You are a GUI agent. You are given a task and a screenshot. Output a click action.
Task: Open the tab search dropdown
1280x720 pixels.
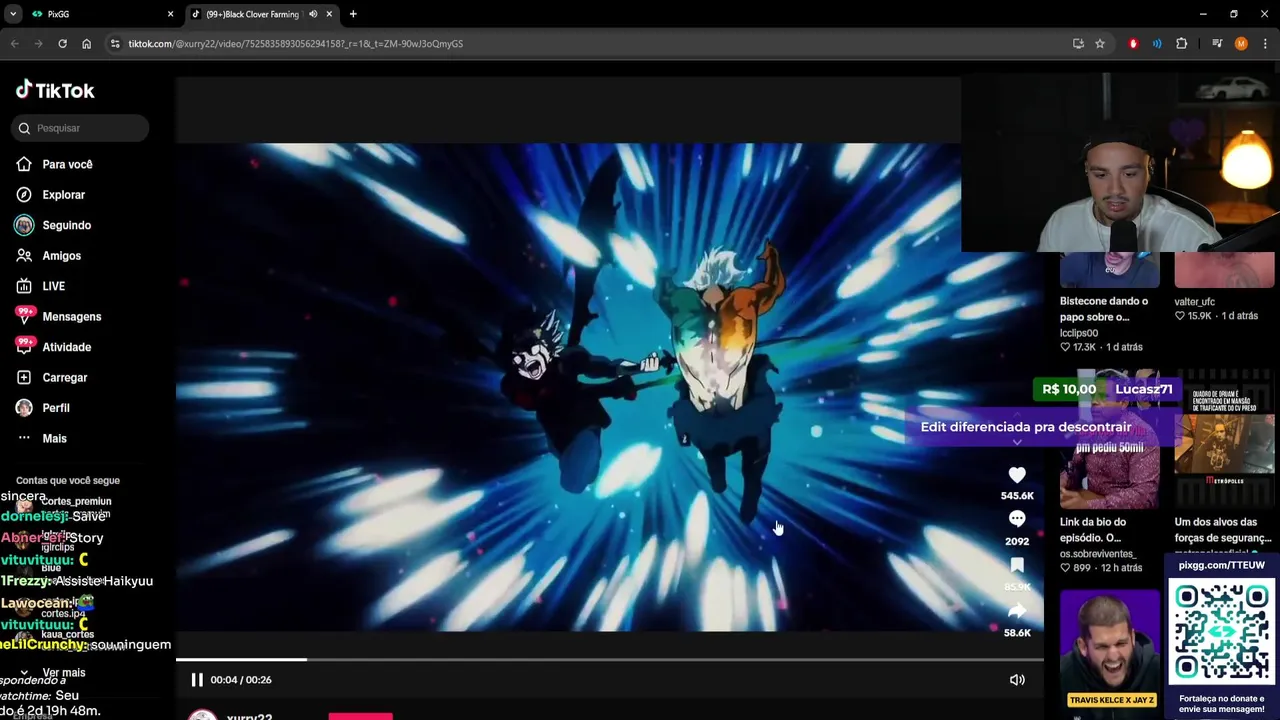(13, 14)
